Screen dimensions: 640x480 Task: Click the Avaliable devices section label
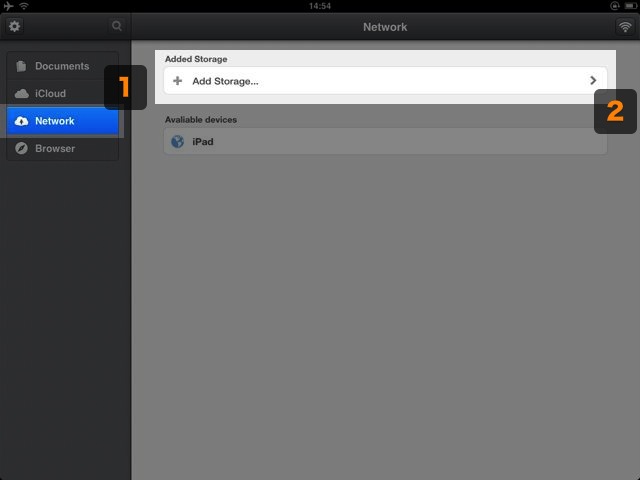click(201, 120)
